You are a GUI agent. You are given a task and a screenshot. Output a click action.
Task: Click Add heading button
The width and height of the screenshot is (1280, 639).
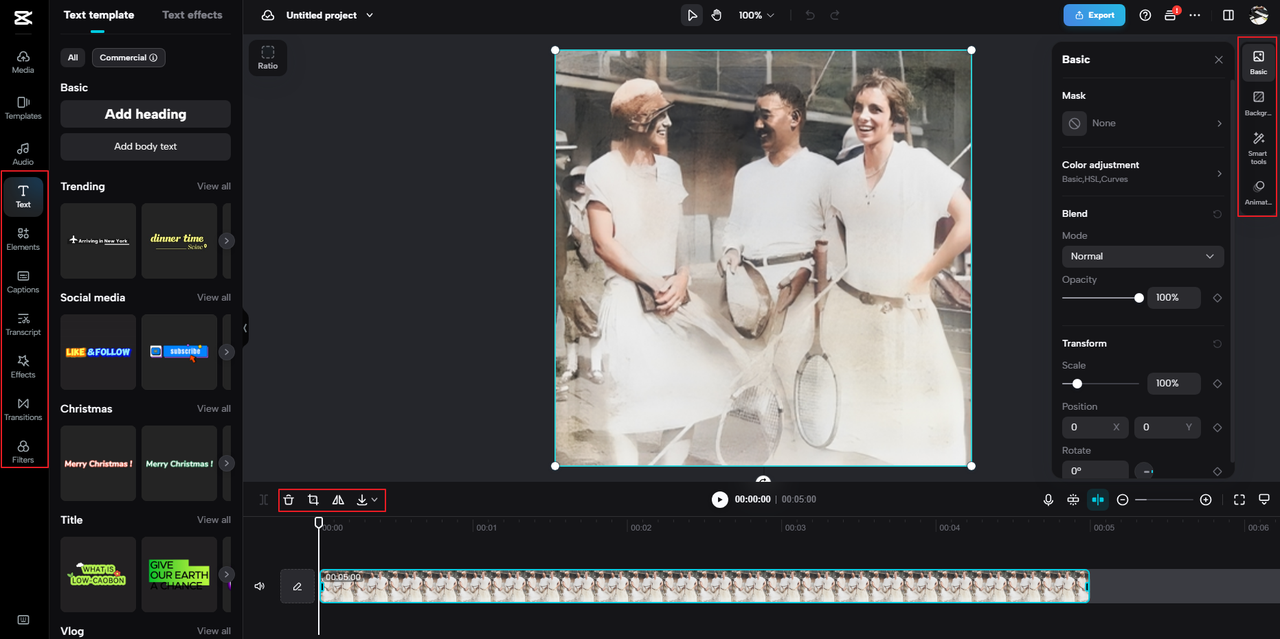pyautogui.click(x=145, y=114)
